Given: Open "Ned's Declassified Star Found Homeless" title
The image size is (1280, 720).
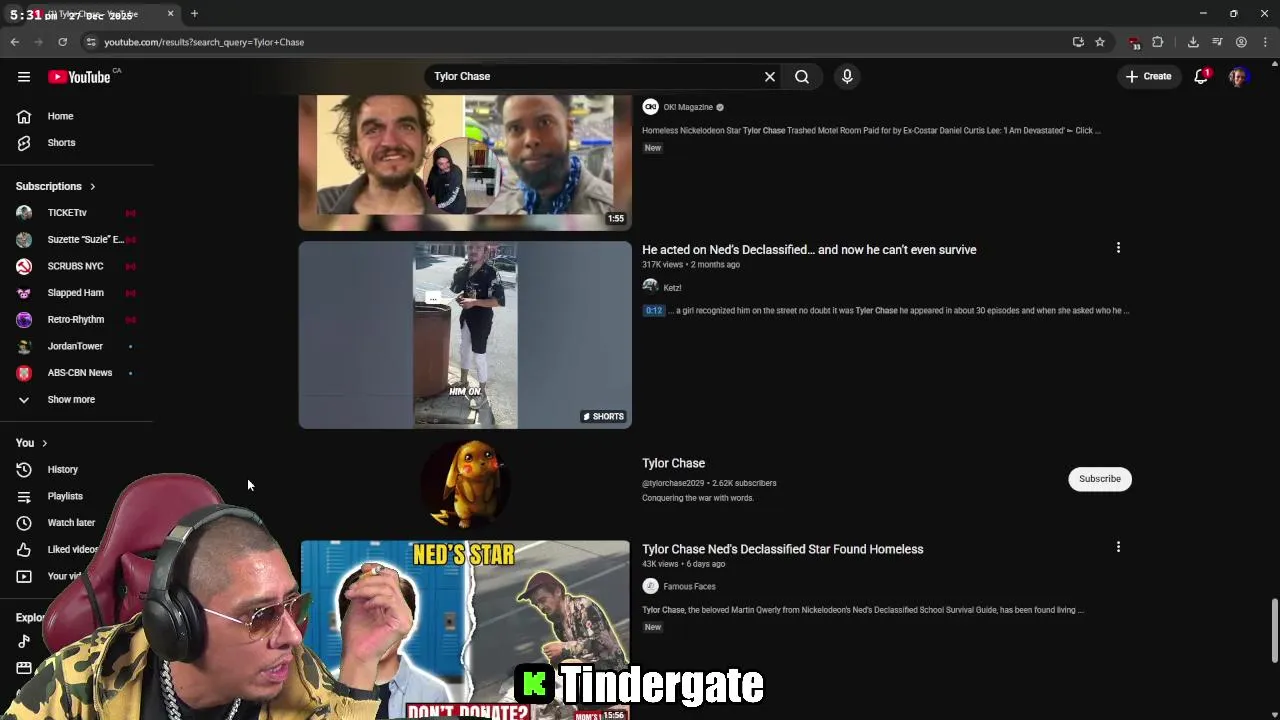Looking at the screenshot, I should point(782,549).
